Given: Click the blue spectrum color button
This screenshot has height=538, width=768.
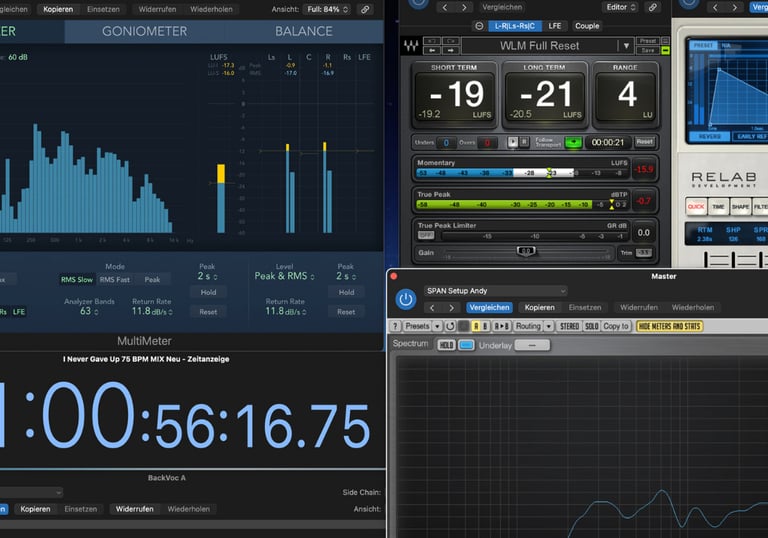Looking at the screenshot, I should coord(466,345).
